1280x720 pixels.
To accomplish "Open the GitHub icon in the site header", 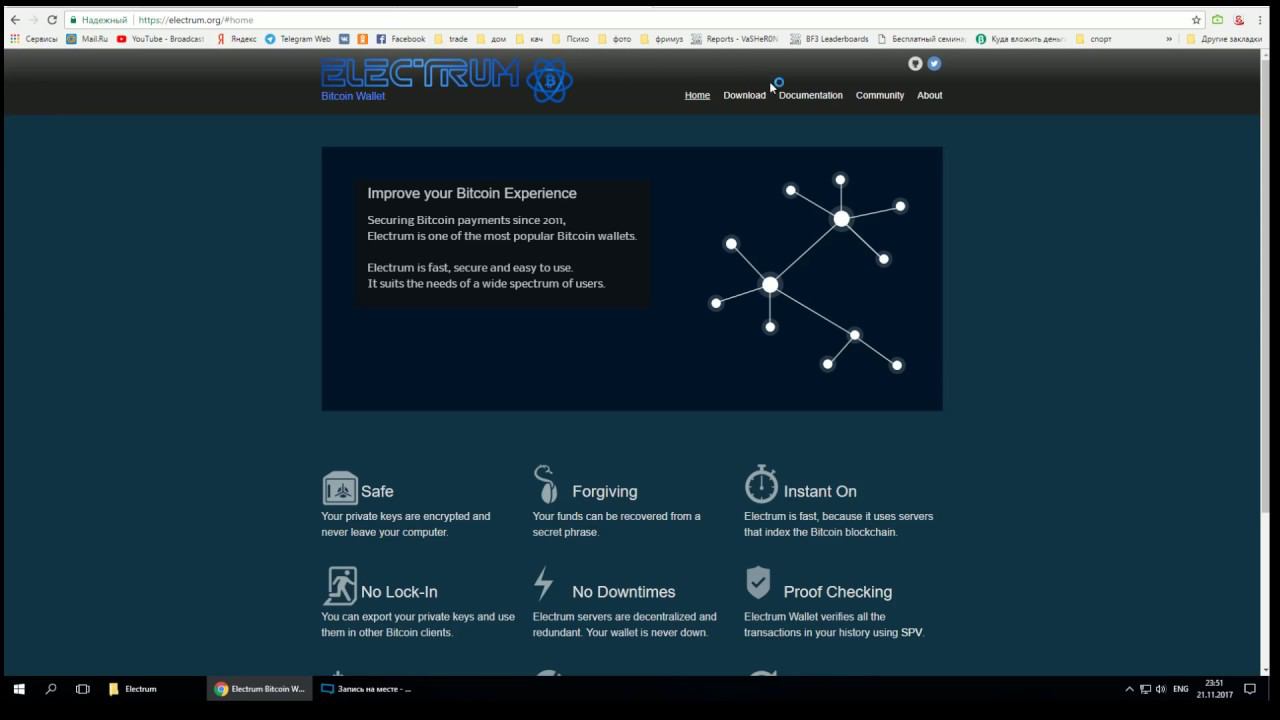I will (915, 63).
